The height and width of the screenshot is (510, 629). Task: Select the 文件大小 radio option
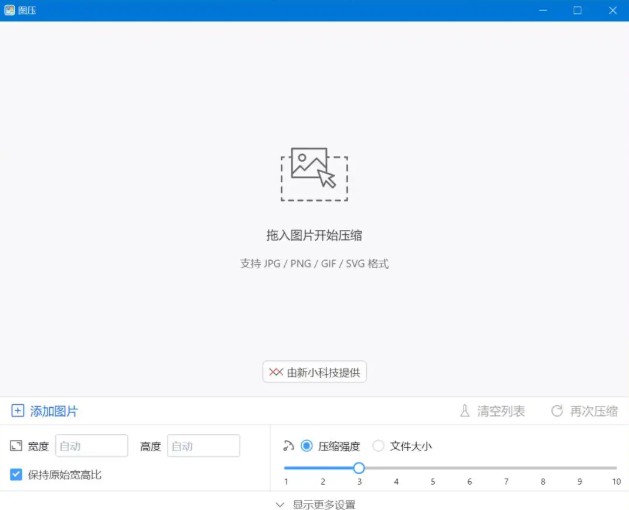coord(378,446)
